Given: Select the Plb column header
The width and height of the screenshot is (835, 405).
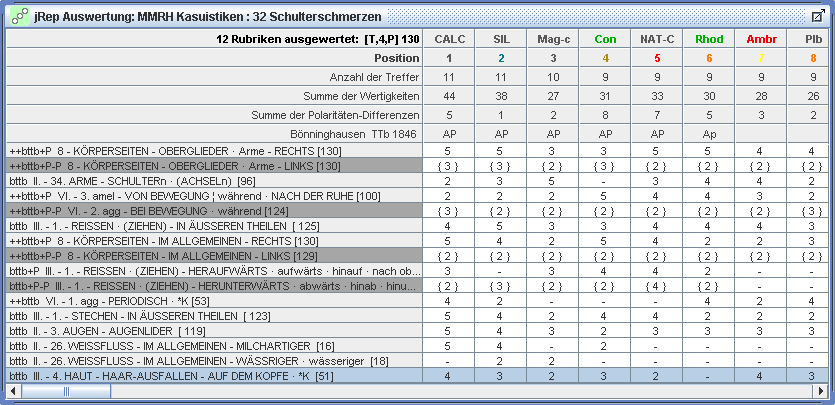Looking at the screenshot, I should click(x=812, y=38).
